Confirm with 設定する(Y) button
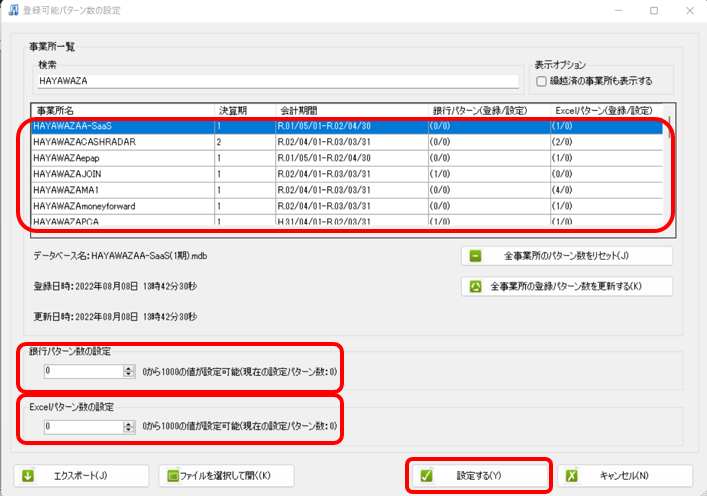707x496 pixels. tap(479, 476)
